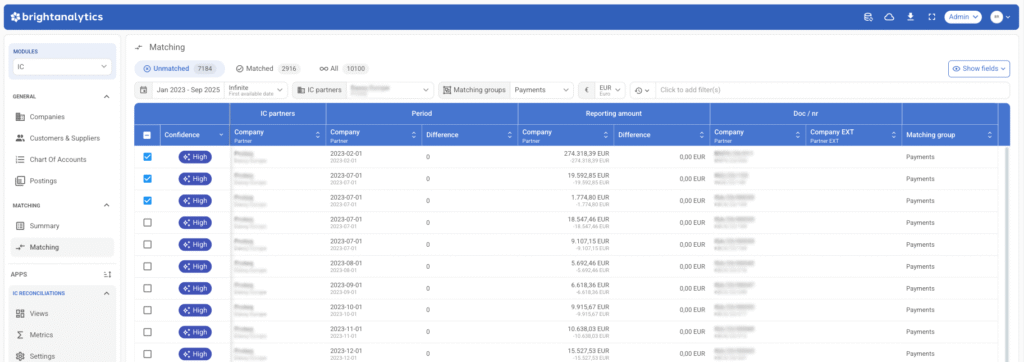Open the history clock dropdown
The height and width of the screenshot is (362, 1024).
[642, 90]
